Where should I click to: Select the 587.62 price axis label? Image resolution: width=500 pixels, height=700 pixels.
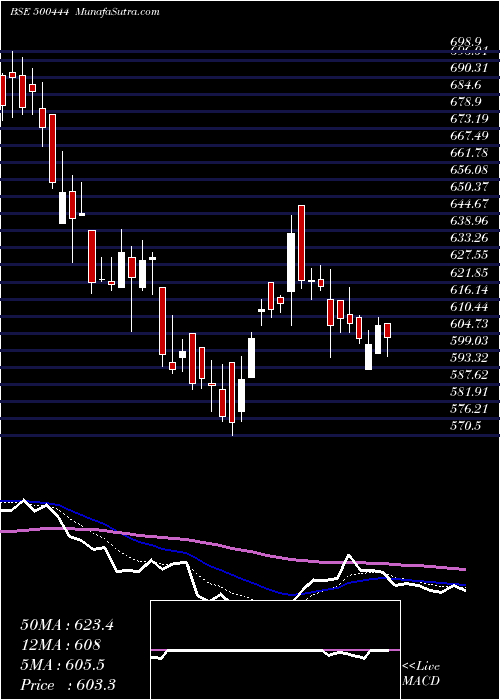click(x=467, y=374)
